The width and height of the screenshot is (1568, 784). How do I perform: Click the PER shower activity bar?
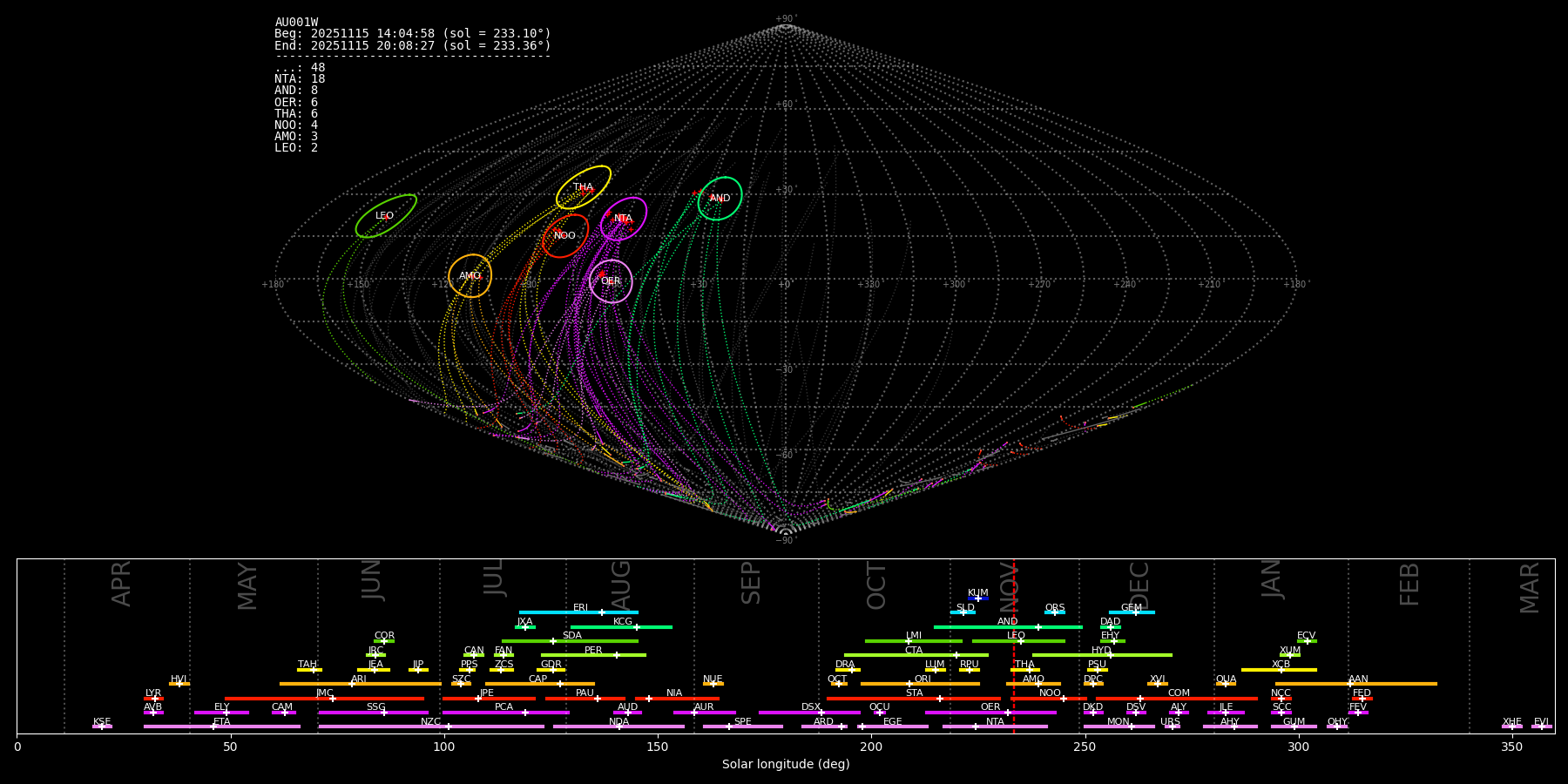pyautogui.click(x=592, y=655)
